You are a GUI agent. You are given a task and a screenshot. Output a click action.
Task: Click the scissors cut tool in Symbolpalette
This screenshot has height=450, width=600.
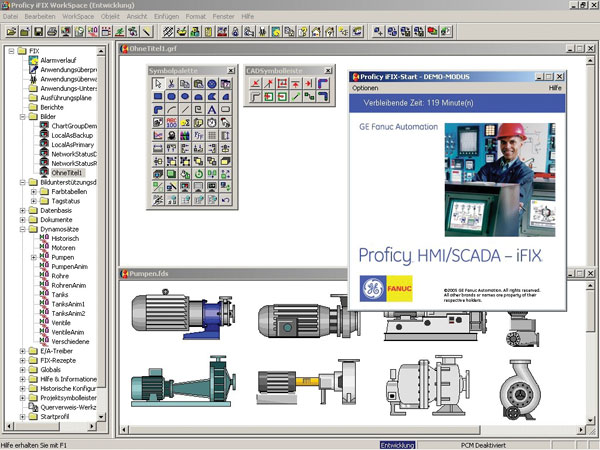coord(172,84)
